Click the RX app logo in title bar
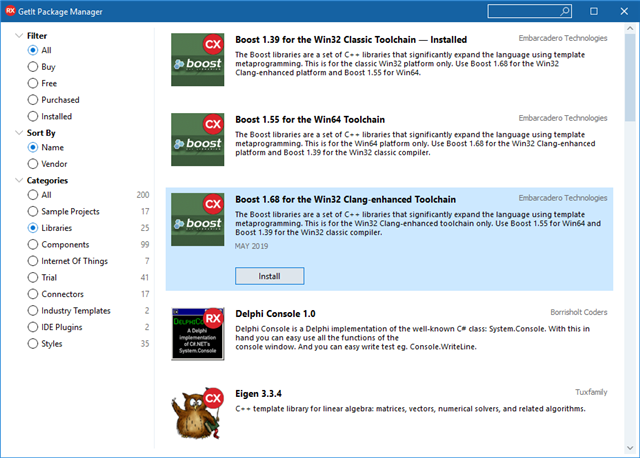640x458 pixels. coord(10,11)
